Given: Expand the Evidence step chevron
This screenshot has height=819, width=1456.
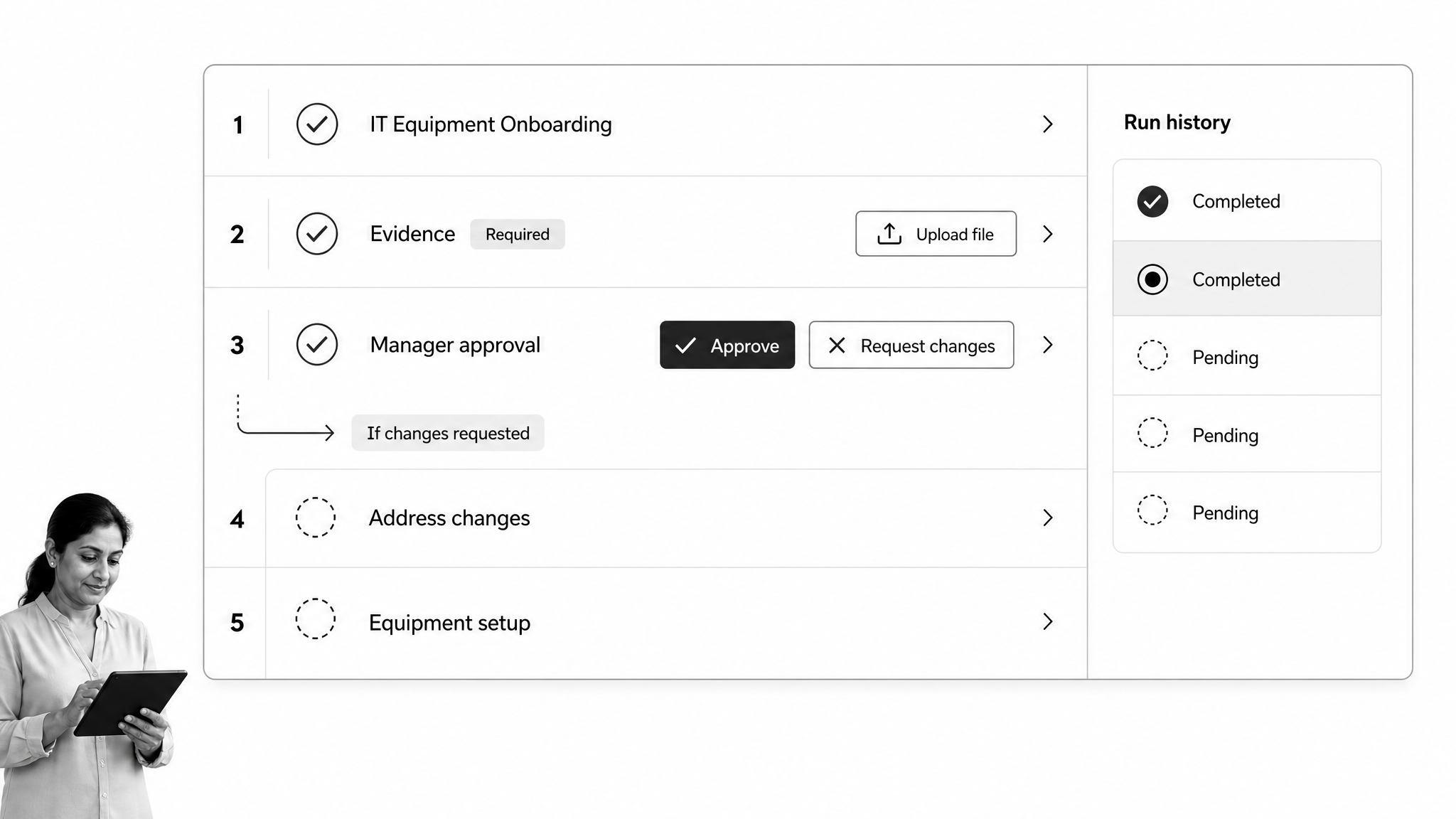Looking at the screenshot, I should click(x=1047, y=234).
